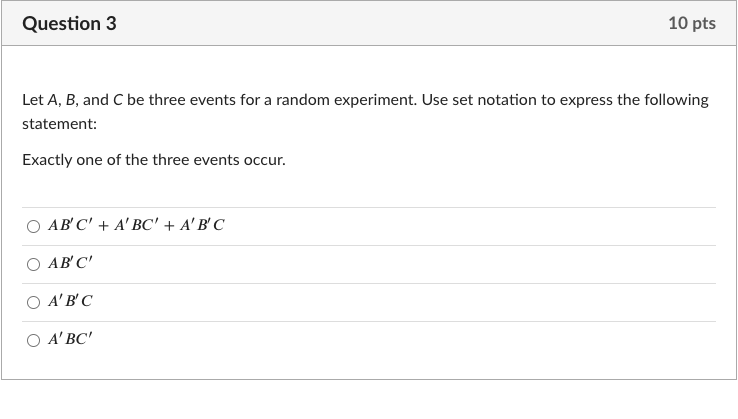Click the standalone A'B'C answer label text

[70, 301]
